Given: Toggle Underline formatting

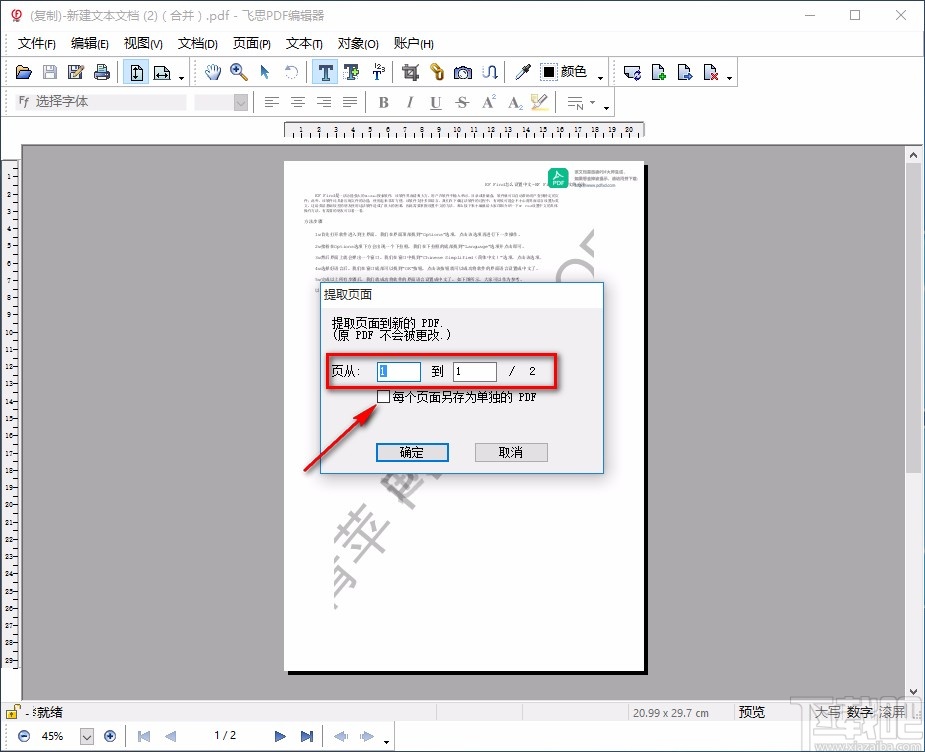Looking at the screenshot, I should pyautogui.click(x=435, y=103).
